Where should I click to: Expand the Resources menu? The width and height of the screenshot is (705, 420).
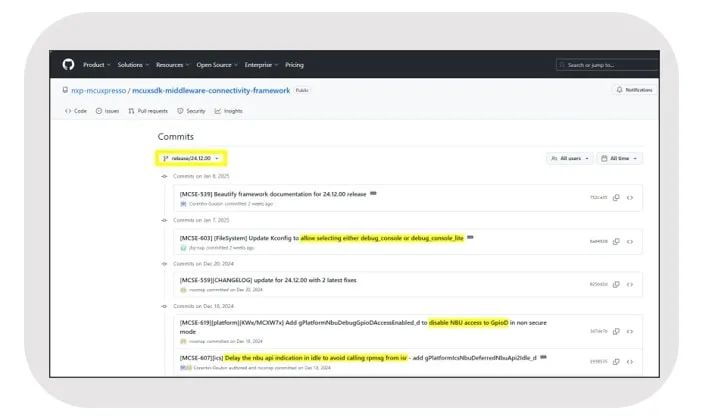173,65
